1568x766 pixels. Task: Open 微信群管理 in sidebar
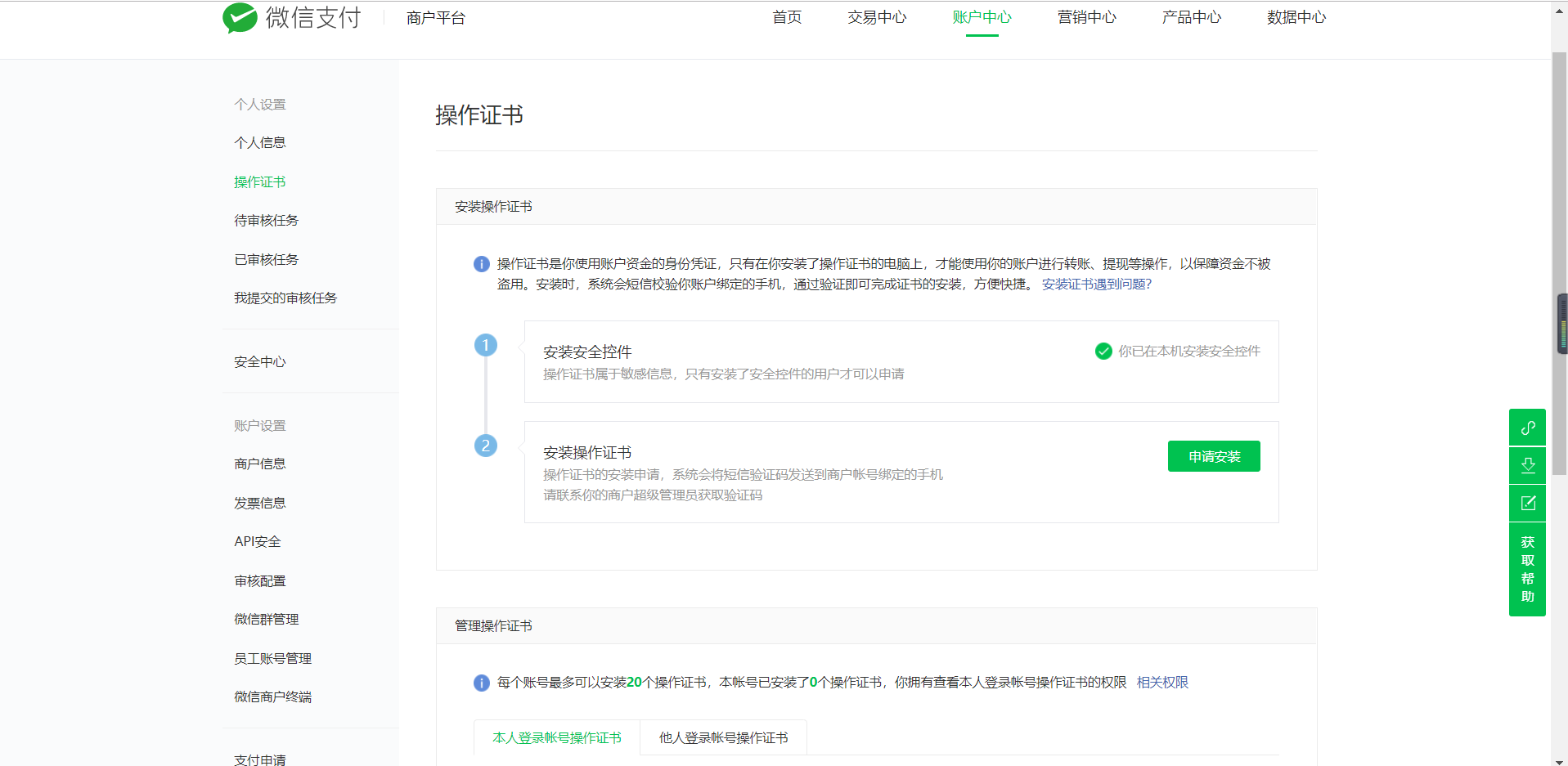click(x=267, y=620)
